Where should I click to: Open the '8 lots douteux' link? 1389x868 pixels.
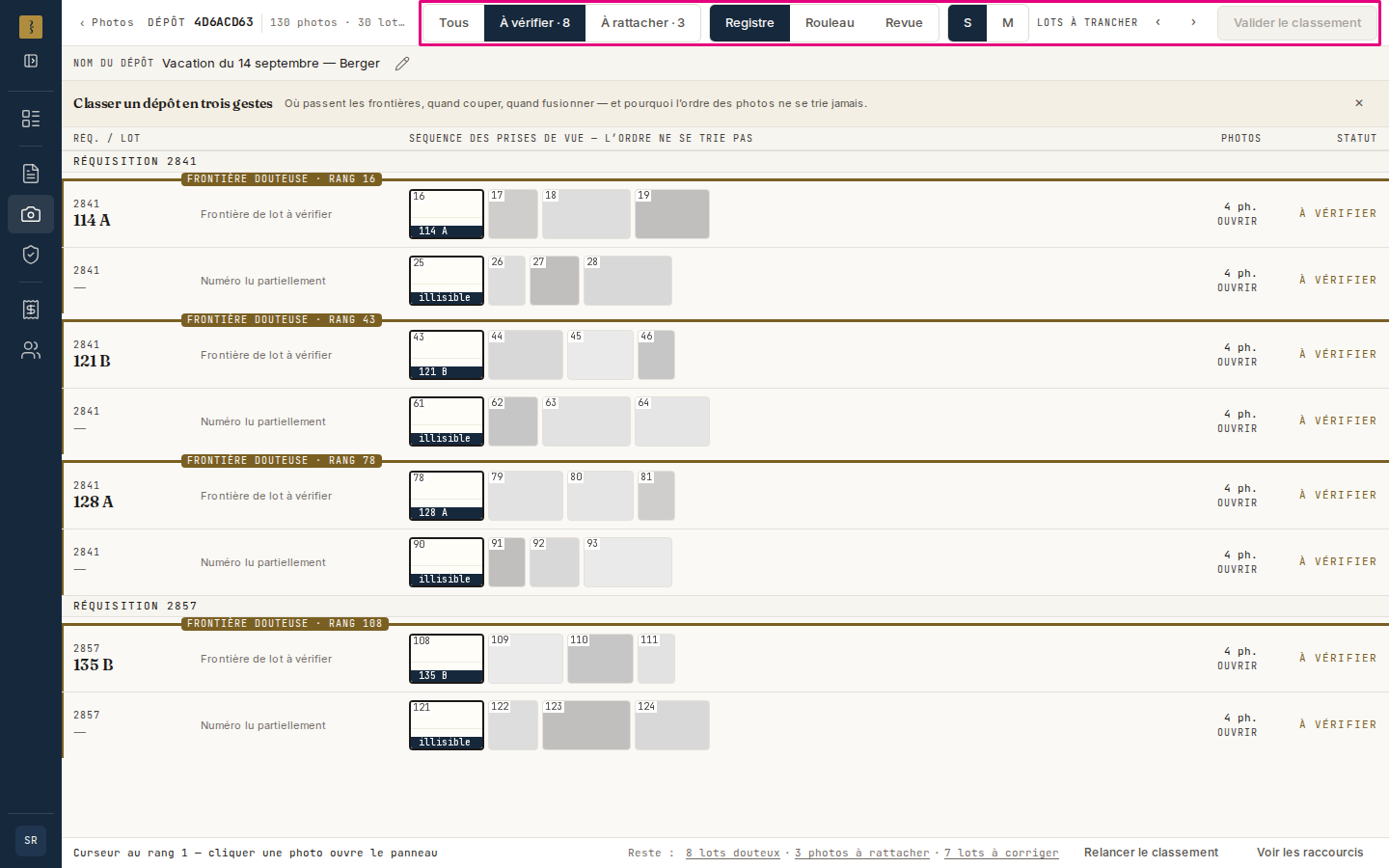tap(733, 854)
